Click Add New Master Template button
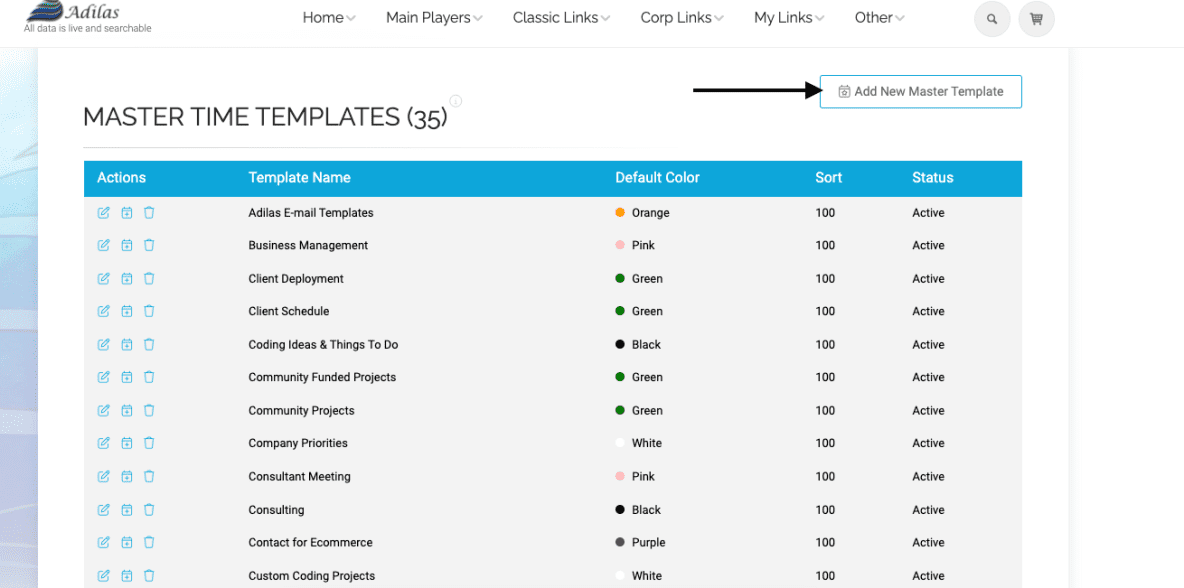Screen dimensions: 1184x588 (920, 91)
